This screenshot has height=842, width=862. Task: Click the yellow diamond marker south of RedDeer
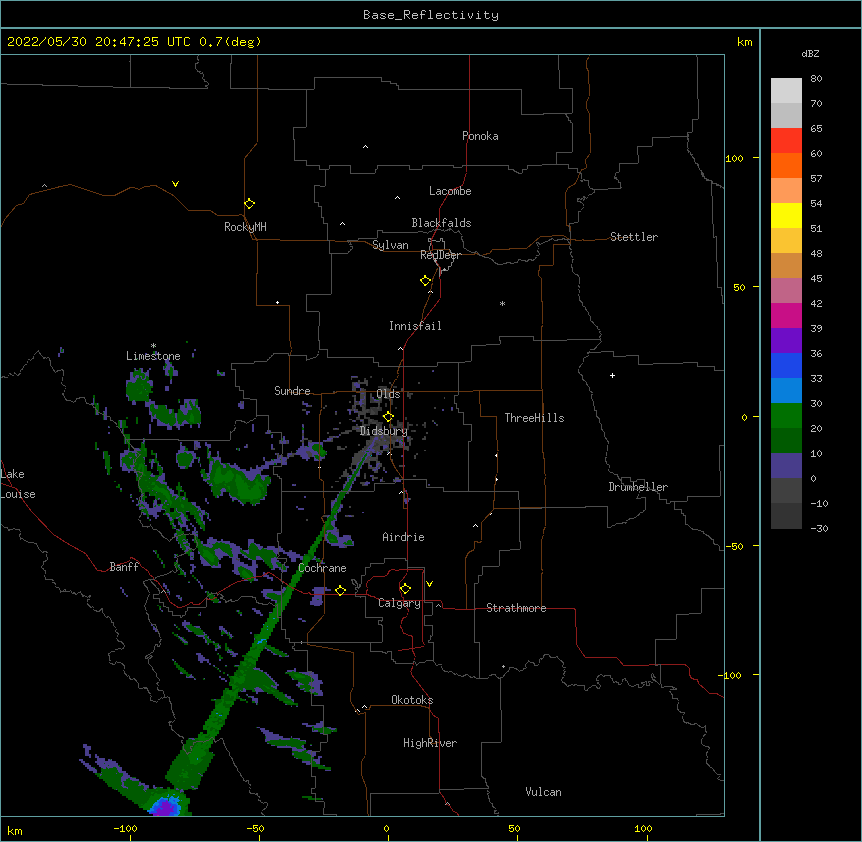[425, 281]
